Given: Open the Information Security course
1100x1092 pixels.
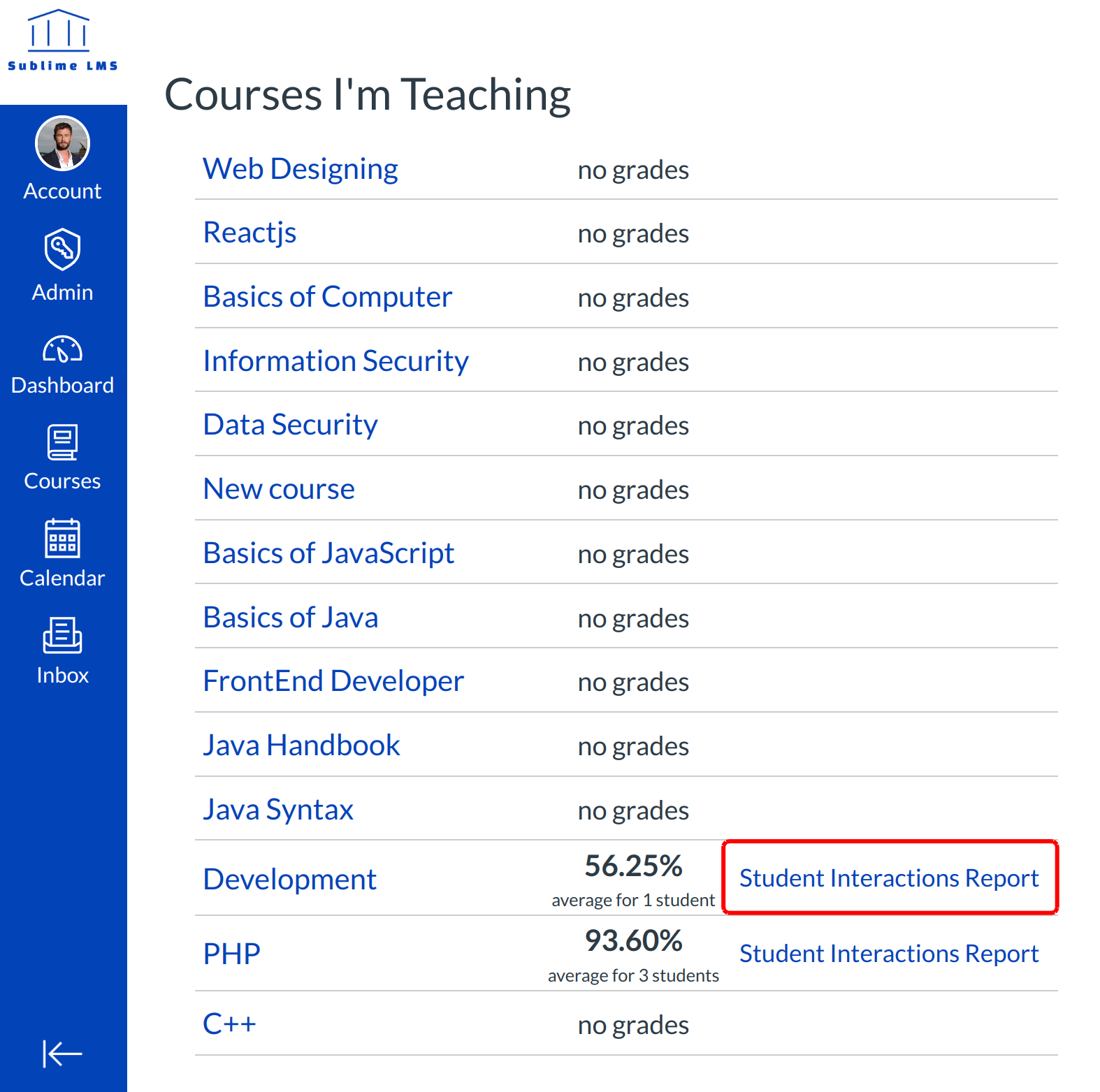Looking at the screenshot, I should [x=335, y=361].
